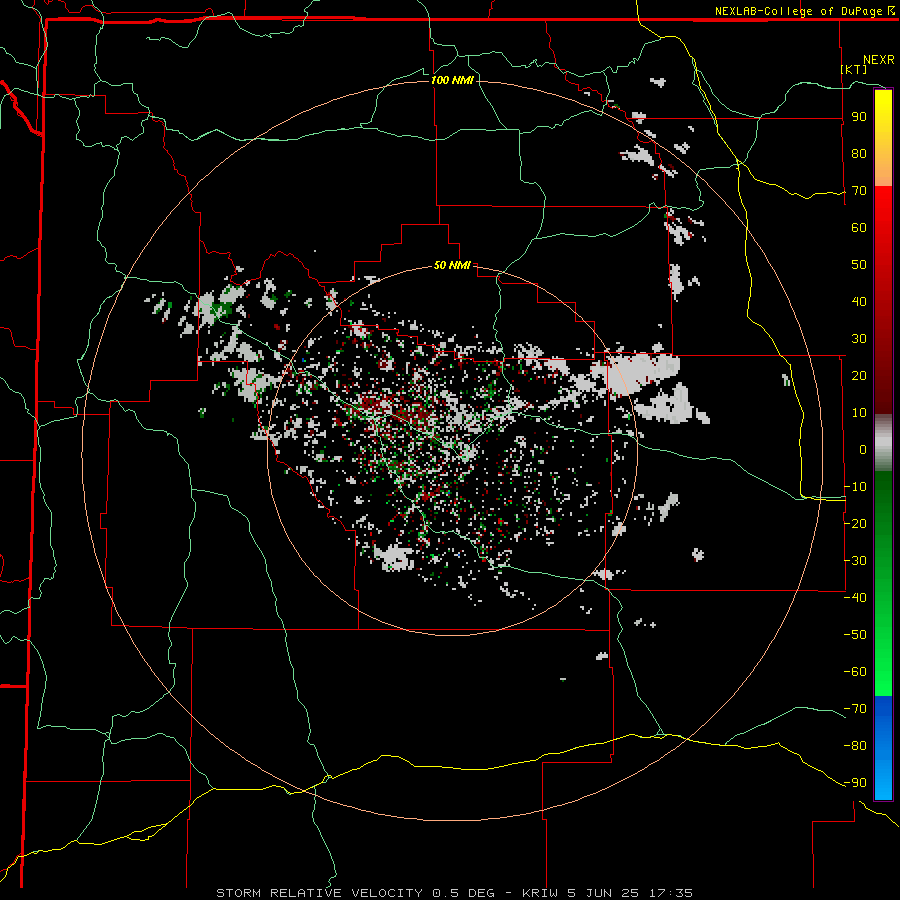Select the 70 value on the velocity scale
This screenshot has height=900, width=900.
pyautogui.click(x=859, y=191)
